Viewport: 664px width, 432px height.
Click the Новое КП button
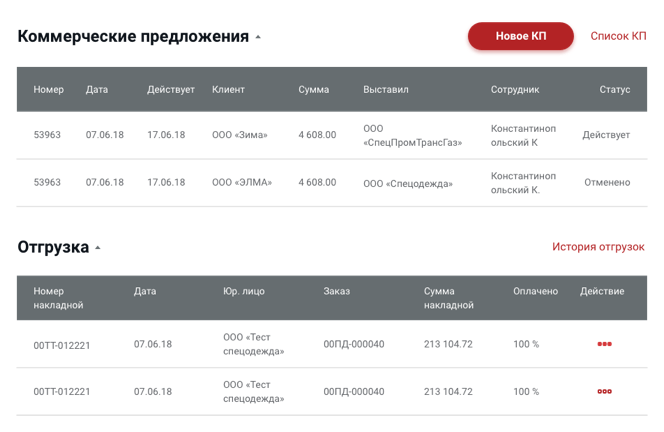coord(520,36)
